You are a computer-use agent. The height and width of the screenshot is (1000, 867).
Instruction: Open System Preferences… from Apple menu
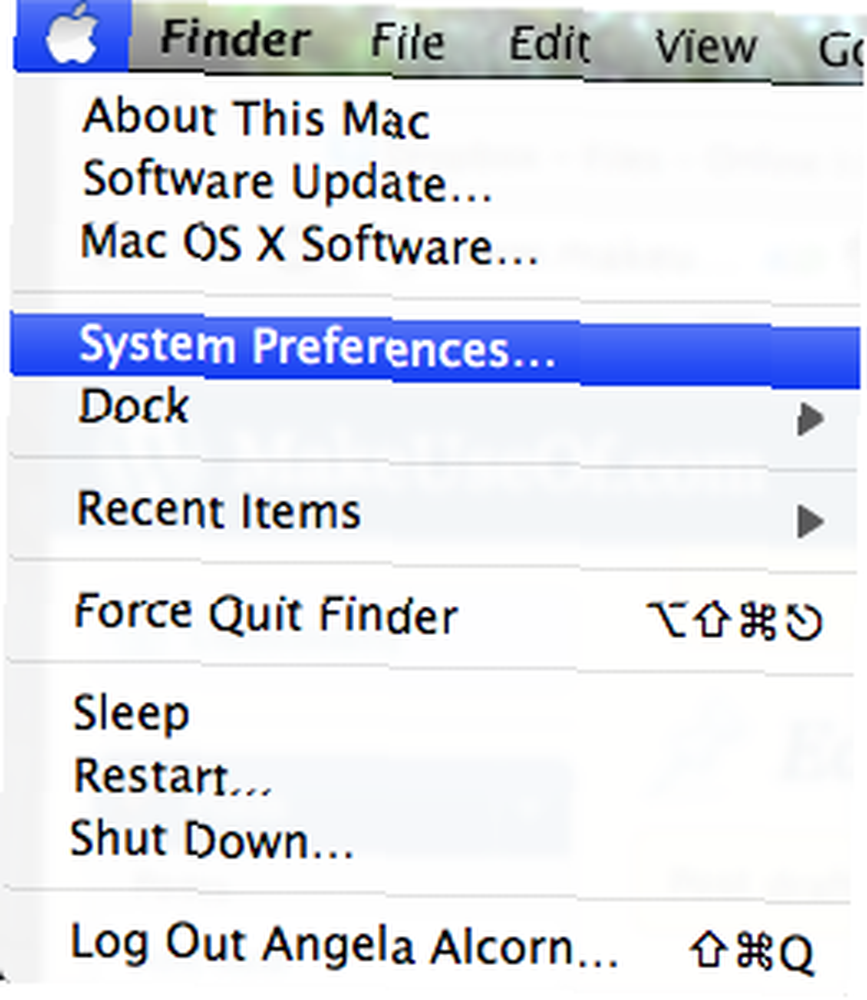435,349
